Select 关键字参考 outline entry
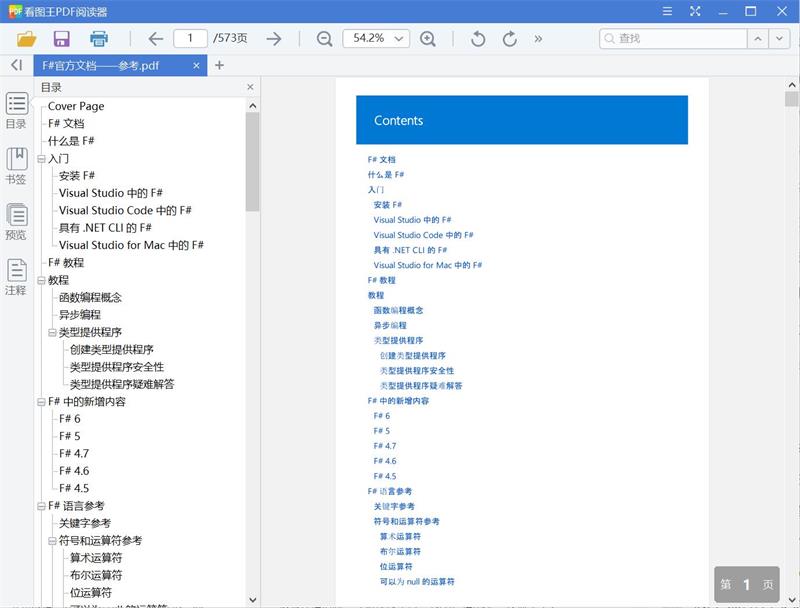The width and height of the screenshot is (800, 608). click(85, 523)
